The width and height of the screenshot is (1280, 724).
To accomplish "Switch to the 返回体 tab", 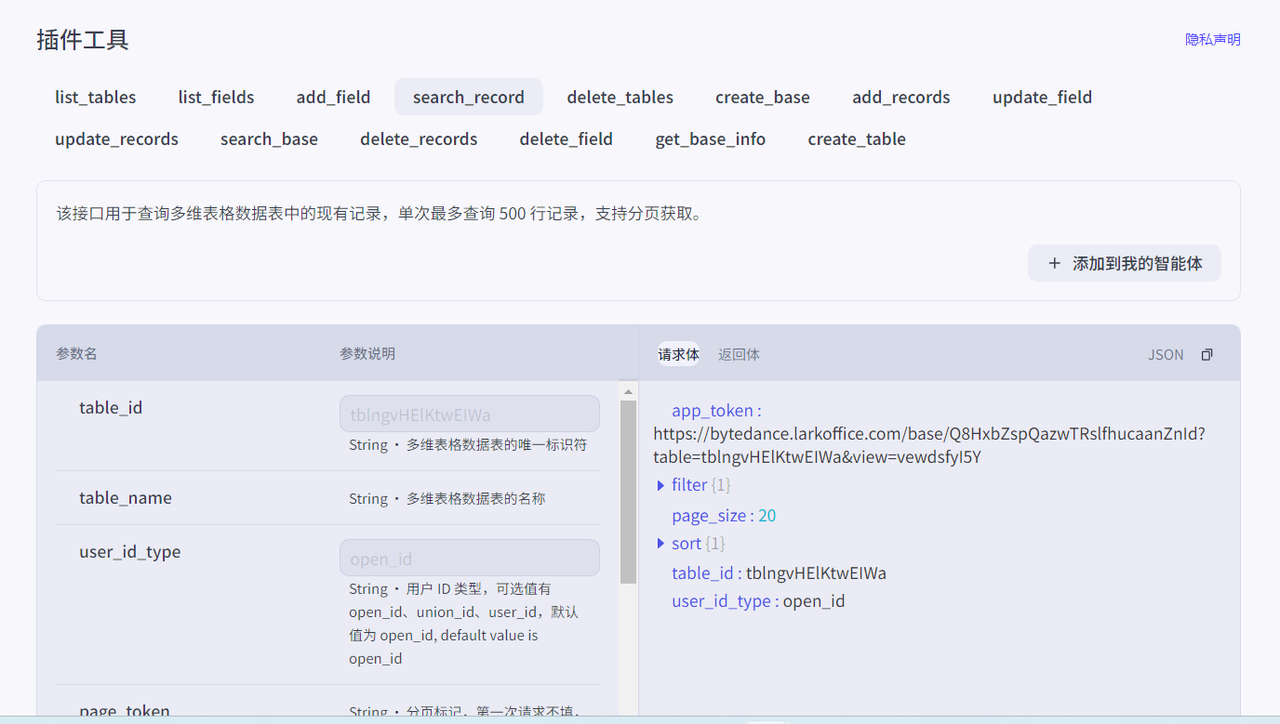I will (738, 355).
